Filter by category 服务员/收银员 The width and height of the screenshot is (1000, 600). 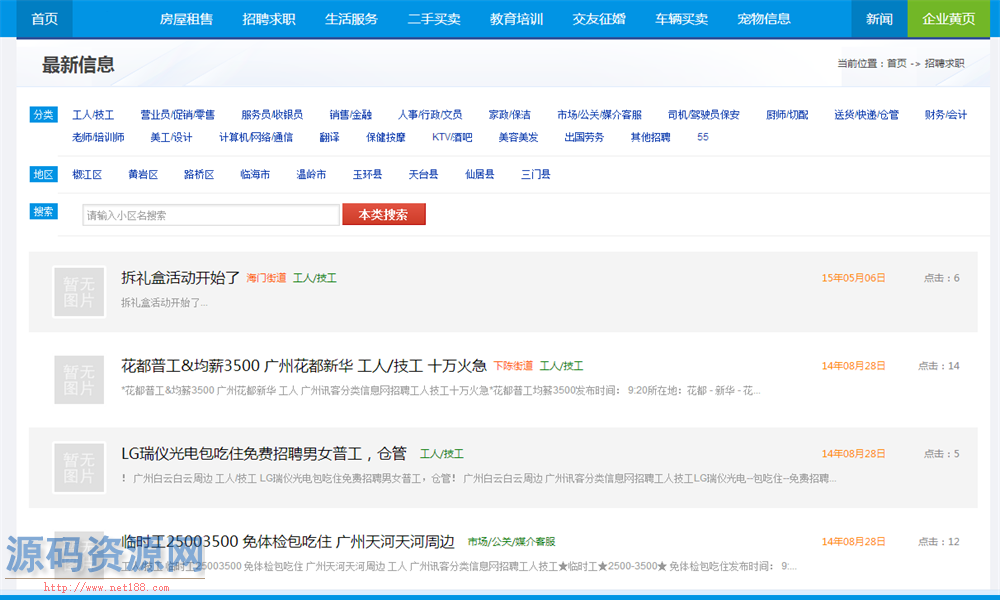pyautogui.click(x=272, y=115)
